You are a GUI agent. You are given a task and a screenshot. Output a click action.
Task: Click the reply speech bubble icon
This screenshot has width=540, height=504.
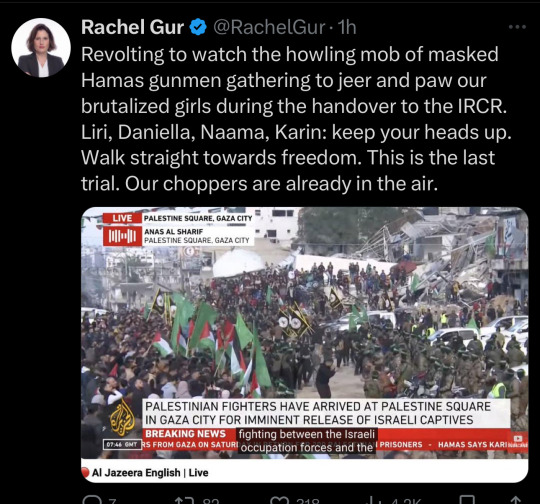tap(91, 500)
